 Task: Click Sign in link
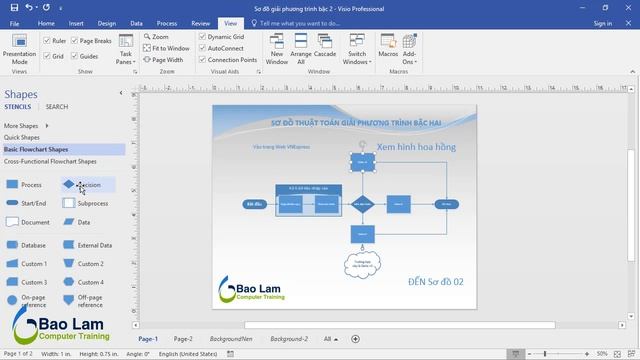pyautogui.click(x=602, y=24)
